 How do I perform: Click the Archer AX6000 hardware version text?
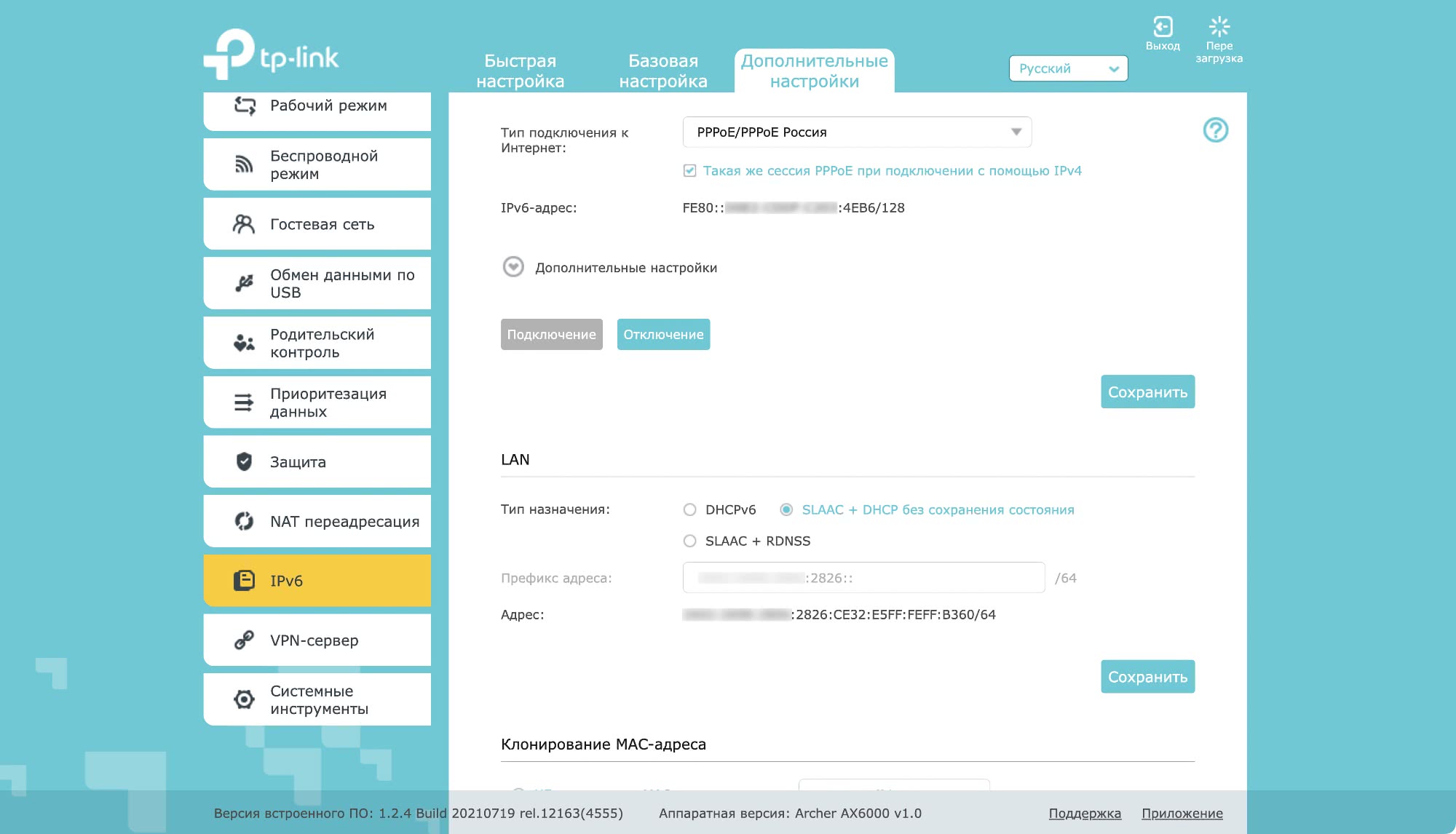click(790, 813)
